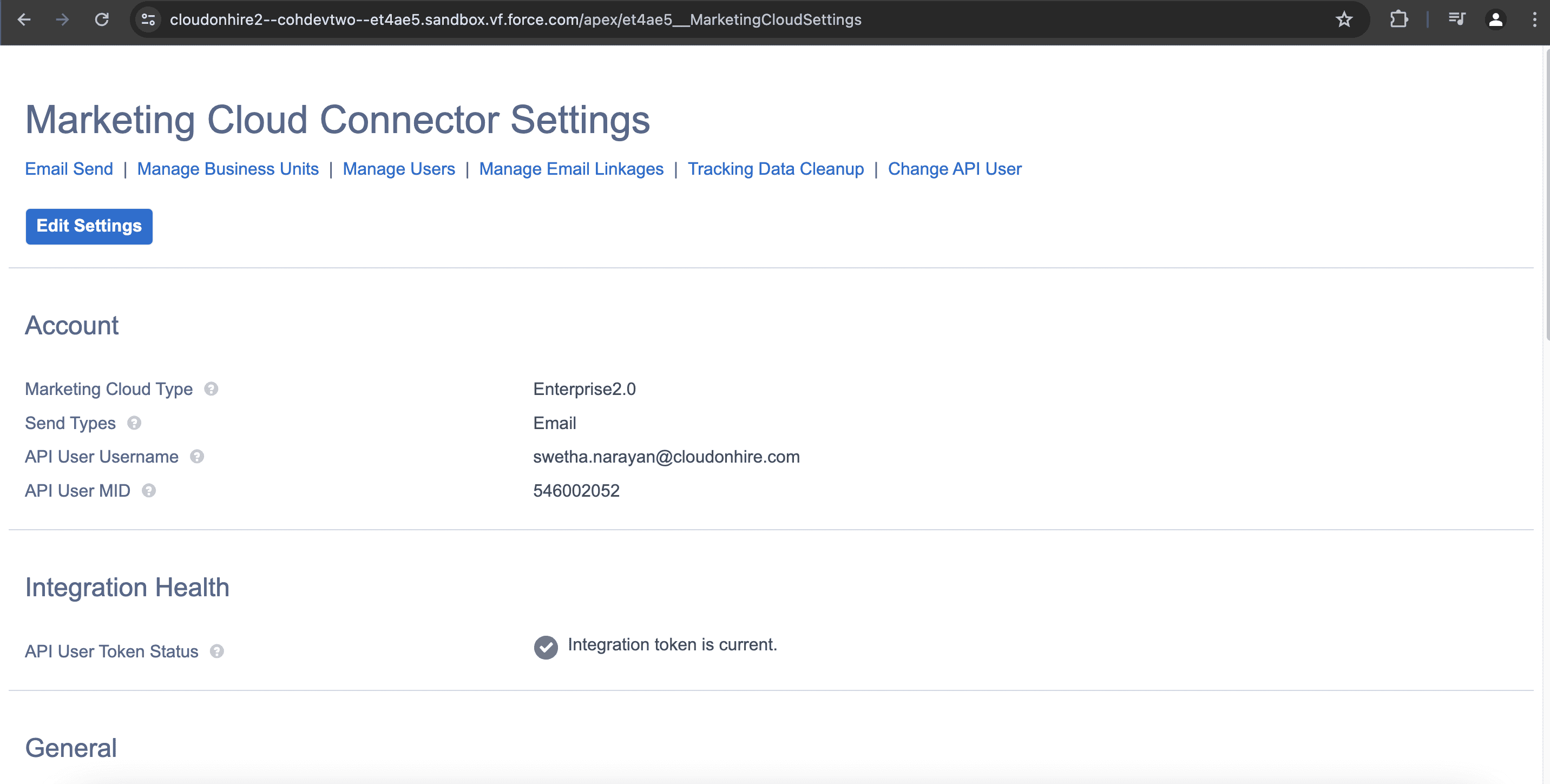Click the integration token checkmark icon
Viewport: 1550px width, 784px height.
click(x=546, y=648)
